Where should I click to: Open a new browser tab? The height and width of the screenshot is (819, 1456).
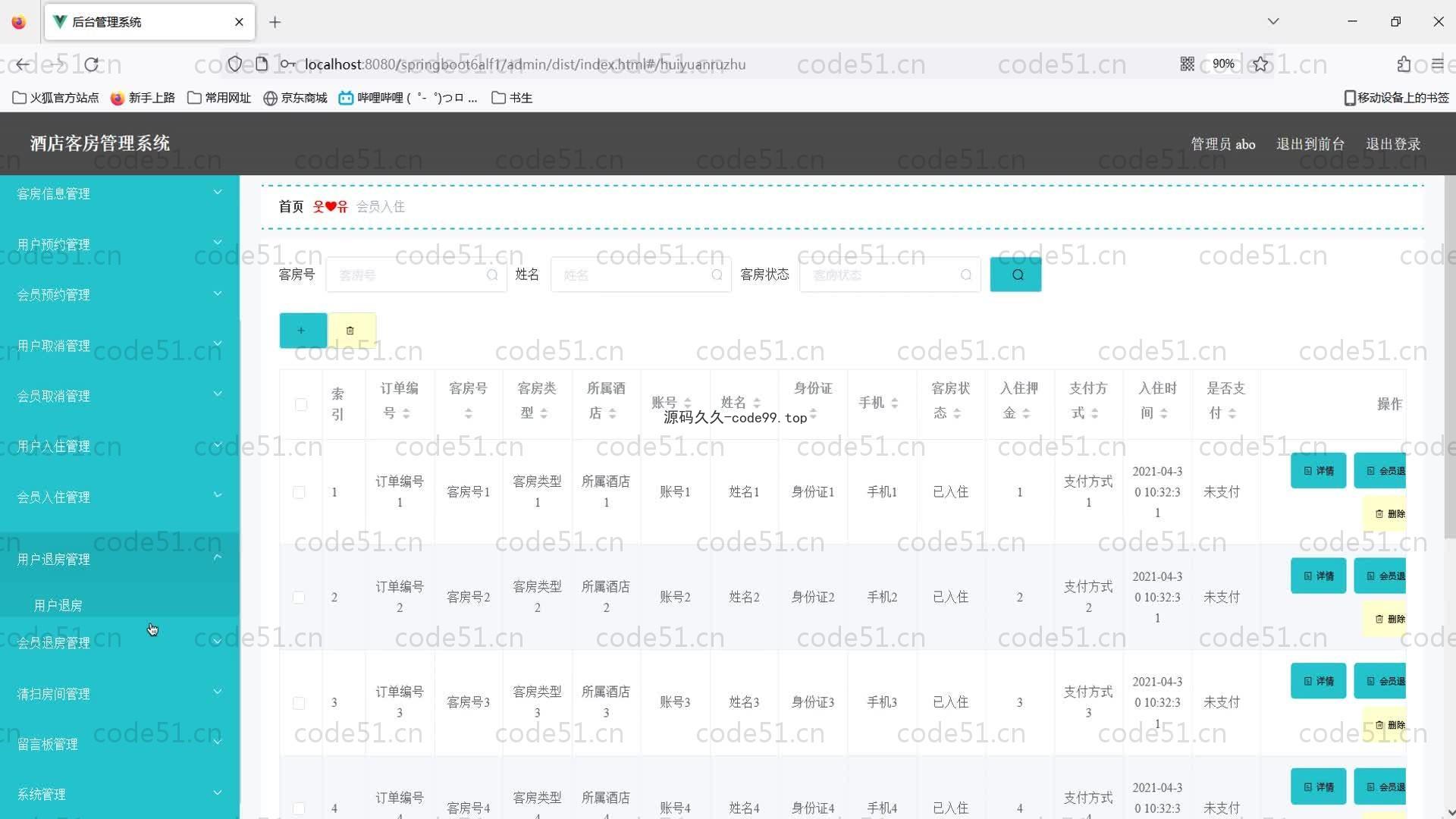click(x=275, y=22)
